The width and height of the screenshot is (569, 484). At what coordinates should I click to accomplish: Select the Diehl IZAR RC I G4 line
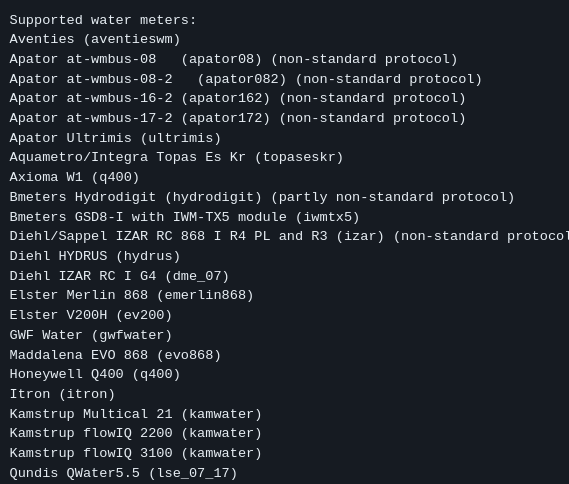click(119, 276)
